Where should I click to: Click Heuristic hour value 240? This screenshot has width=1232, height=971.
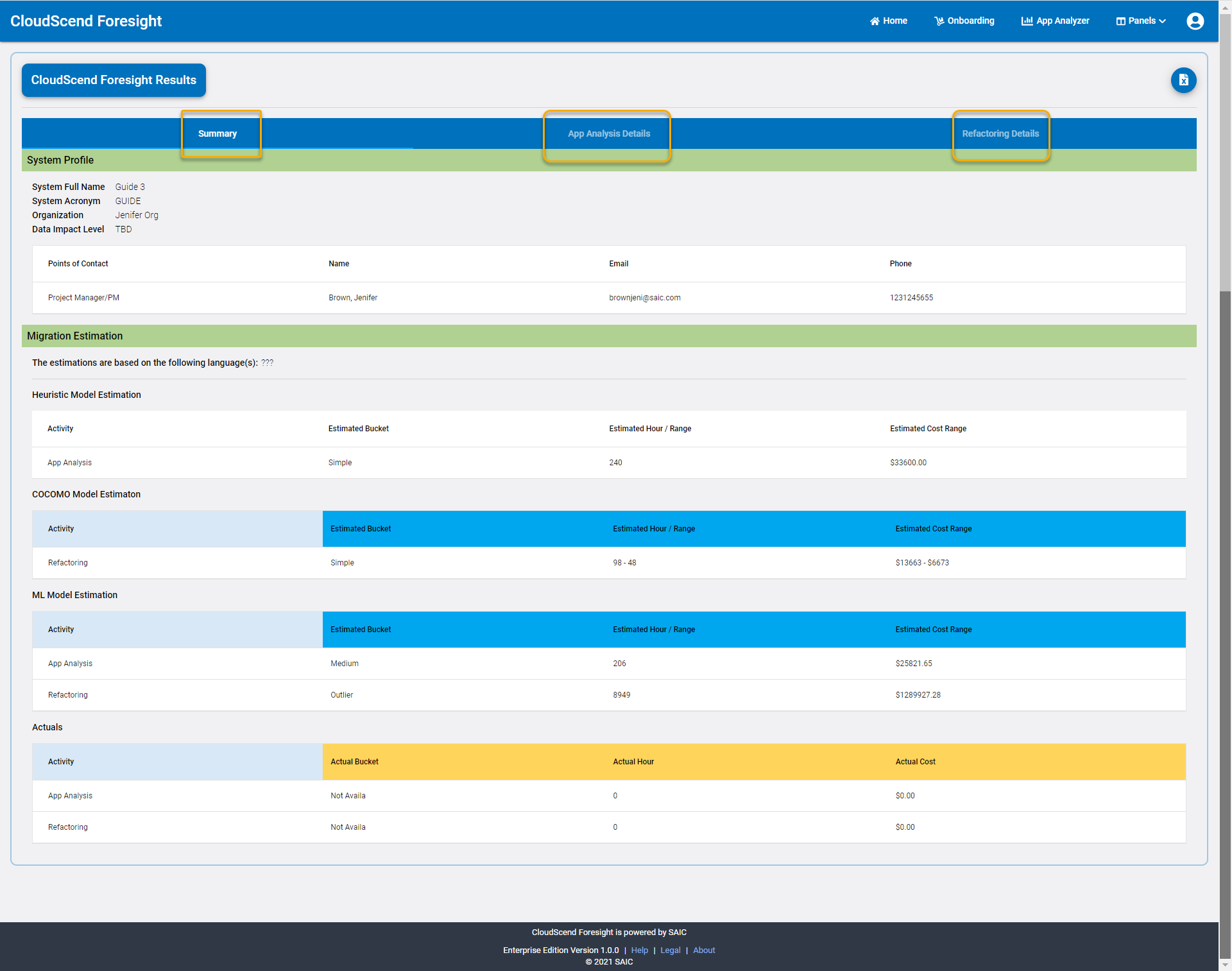615,463
